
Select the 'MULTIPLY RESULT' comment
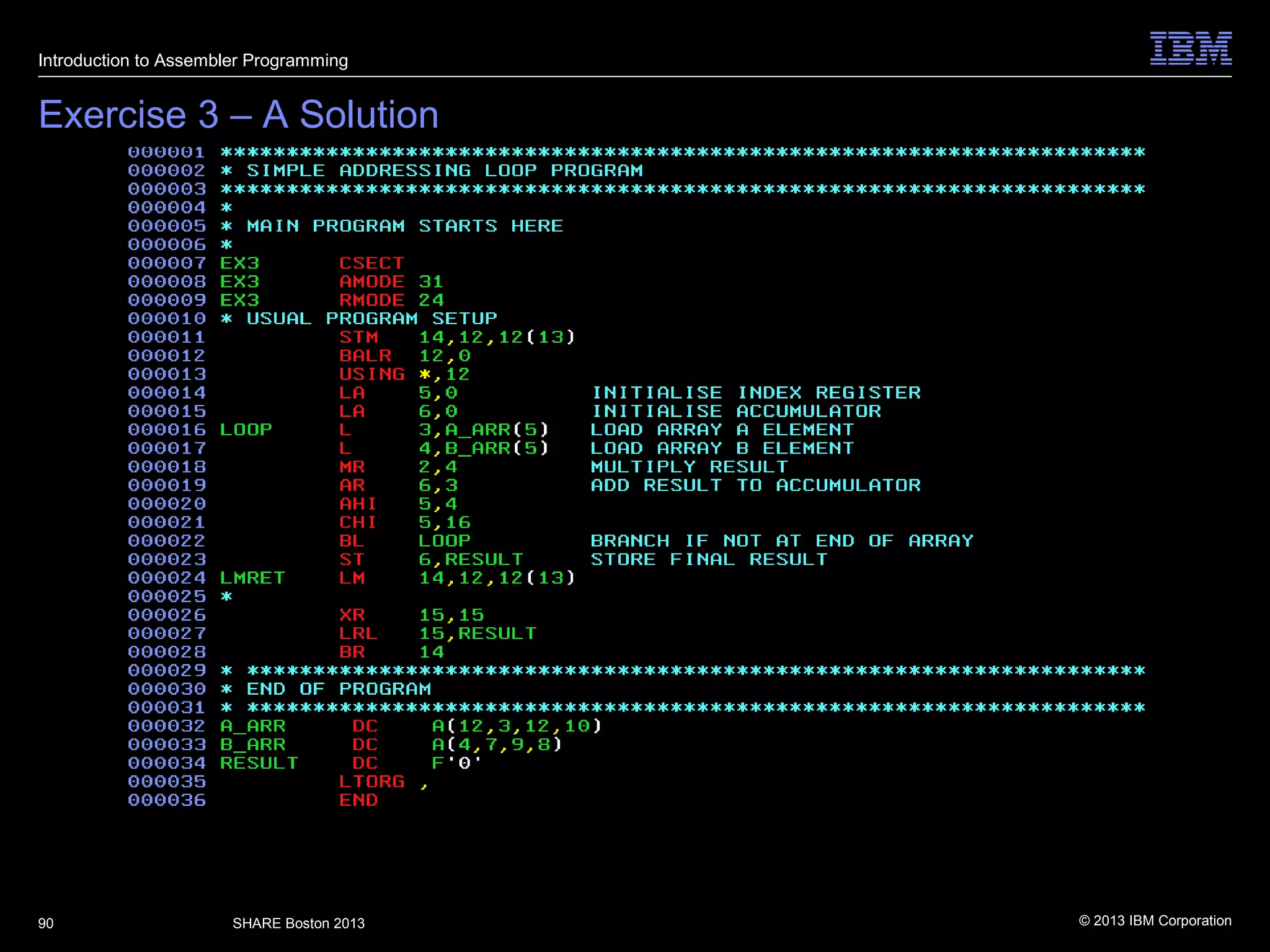coord(690,467)
